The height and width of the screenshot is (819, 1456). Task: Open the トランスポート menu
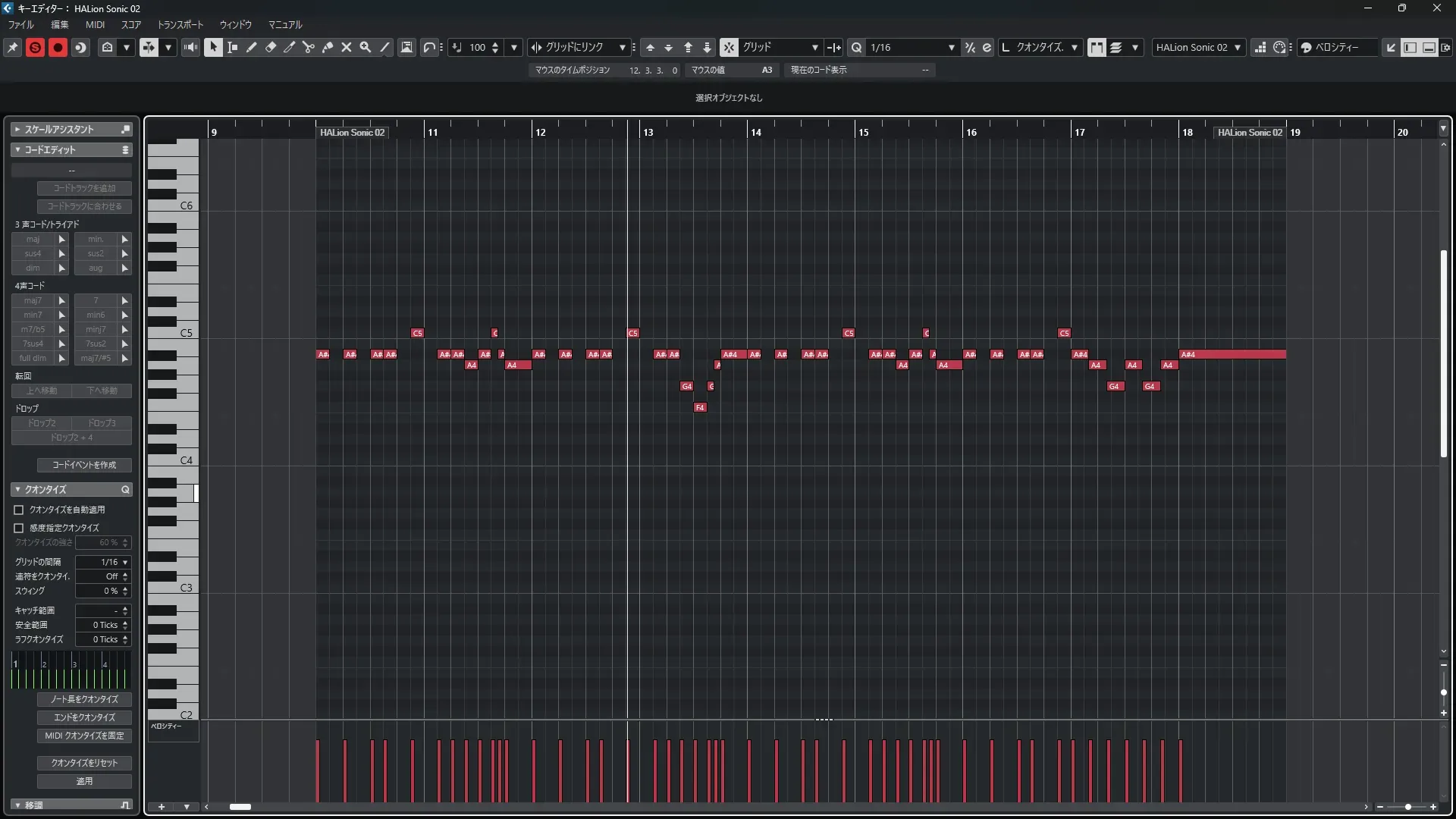[180, 24]
